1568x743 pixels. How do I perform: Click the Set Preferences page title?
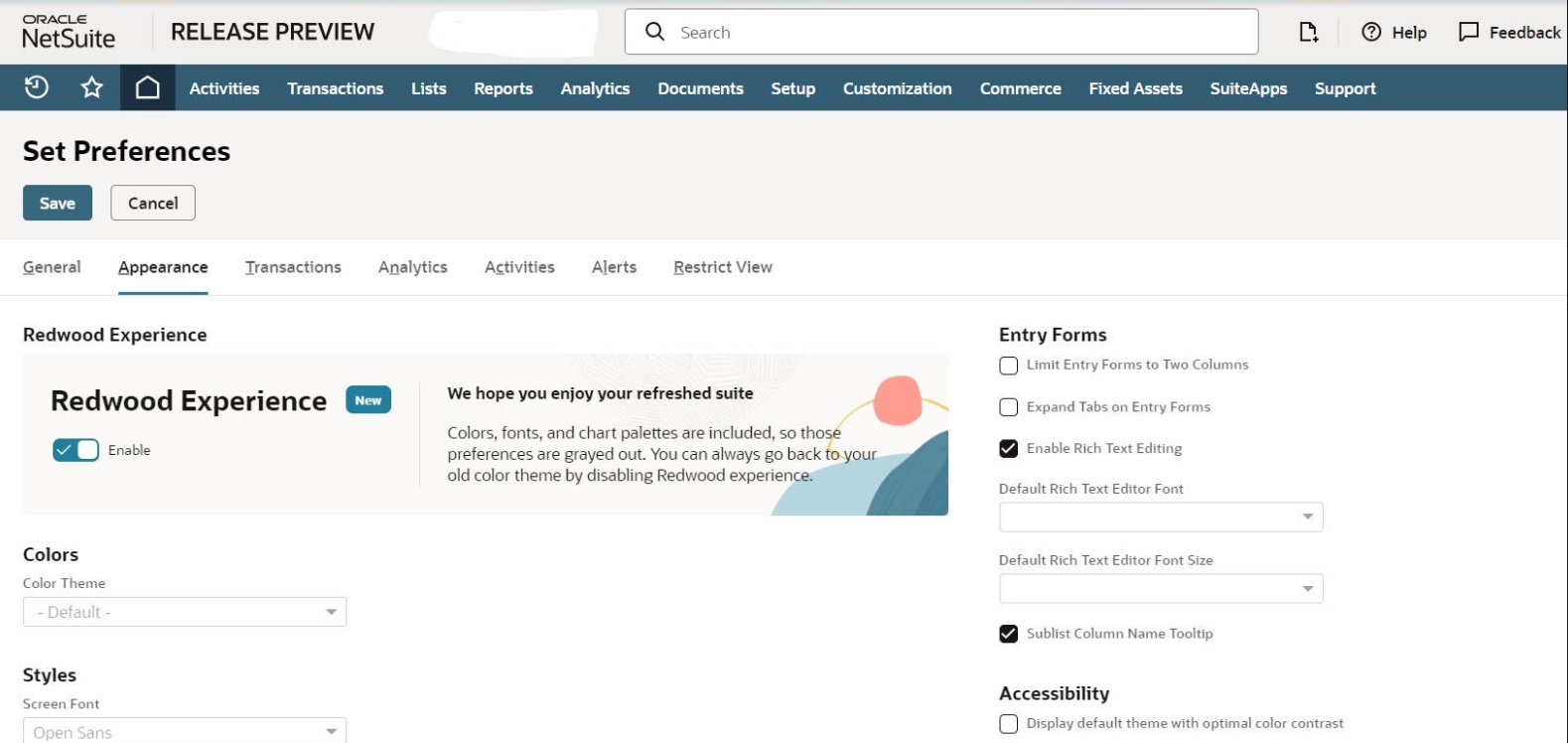point(126,151)
